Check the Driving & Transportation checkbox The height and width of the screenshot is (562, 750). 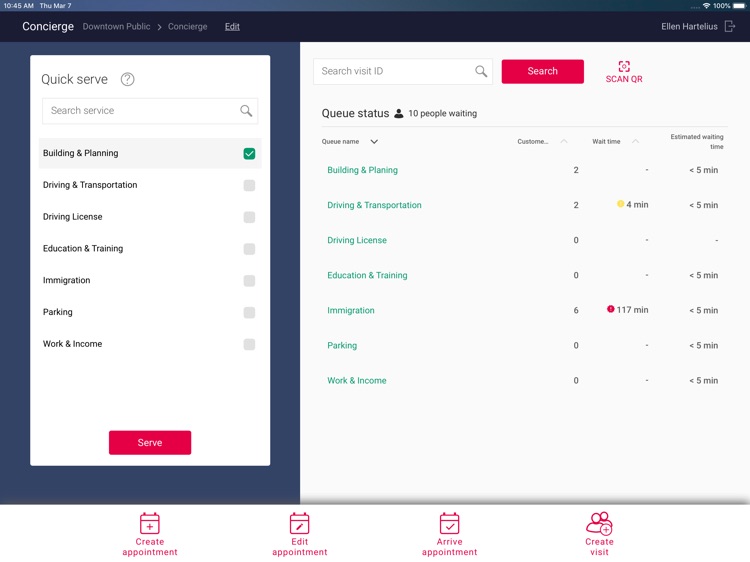pos(249,185)
